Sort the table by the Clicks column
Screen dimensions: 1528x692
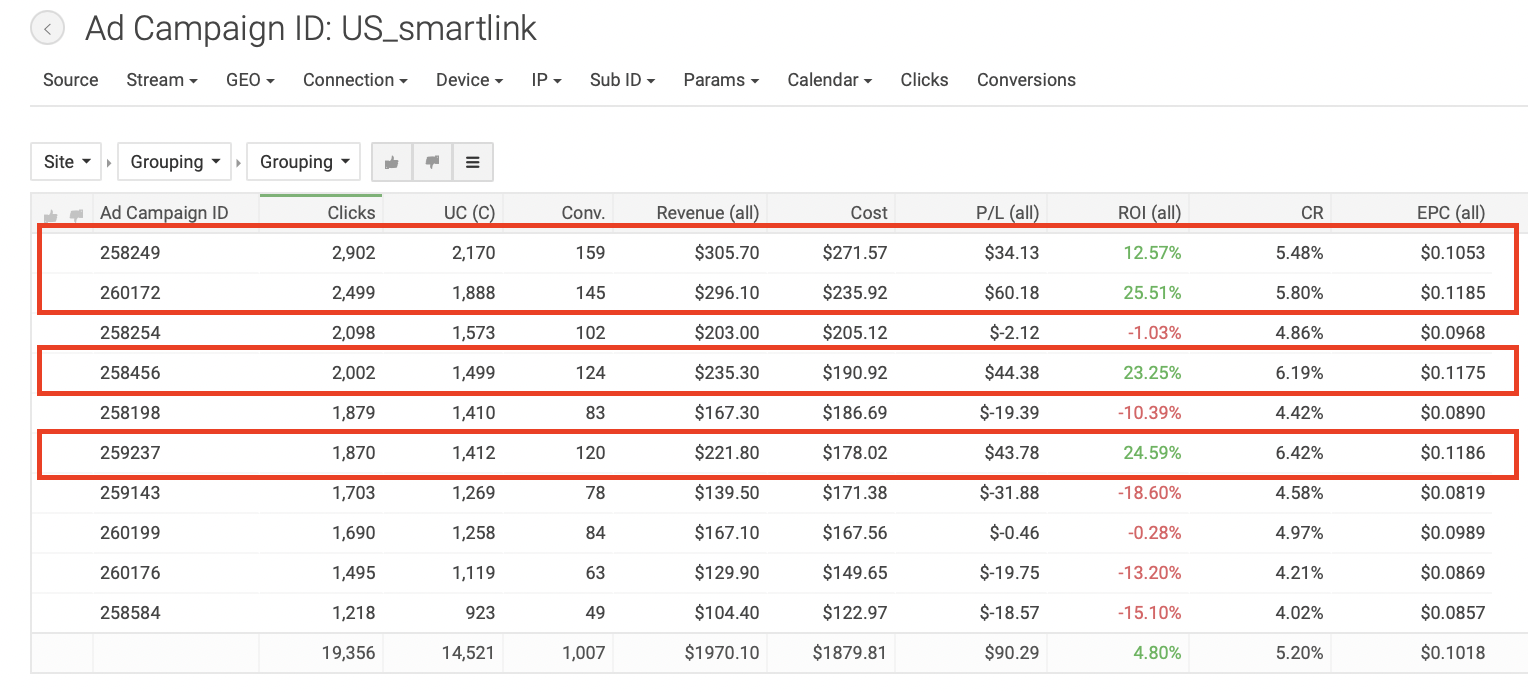351,212
